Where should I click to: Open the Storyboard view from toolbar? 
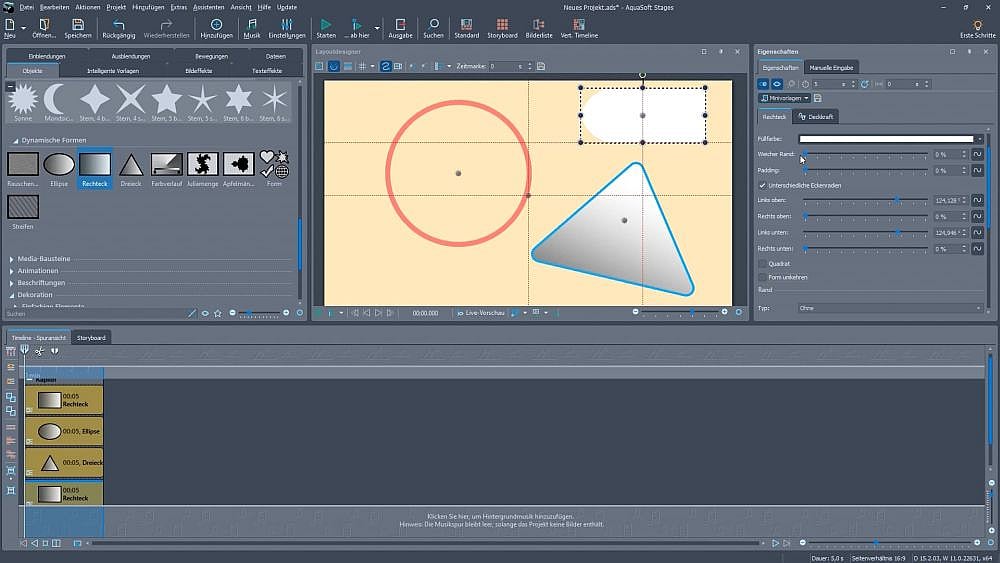tap(502, 25)
